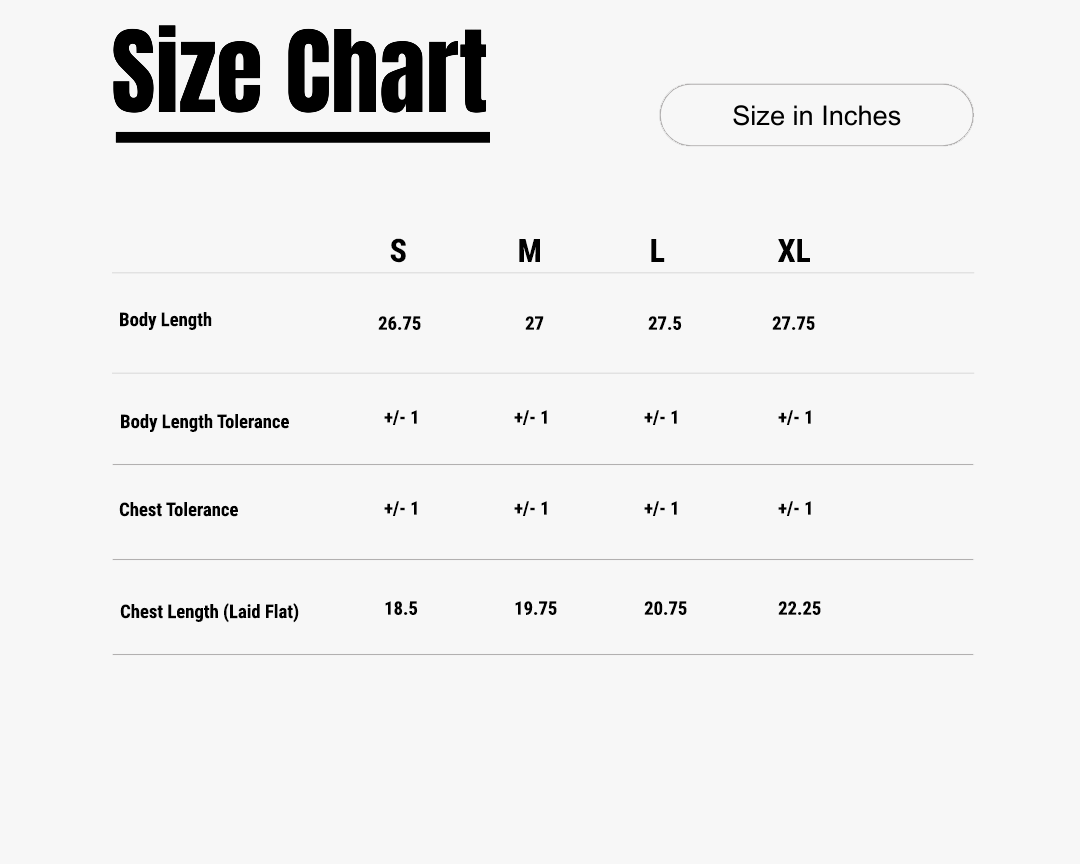
Task: Click the 19.75 chest length value
Action: click(535, 608)
